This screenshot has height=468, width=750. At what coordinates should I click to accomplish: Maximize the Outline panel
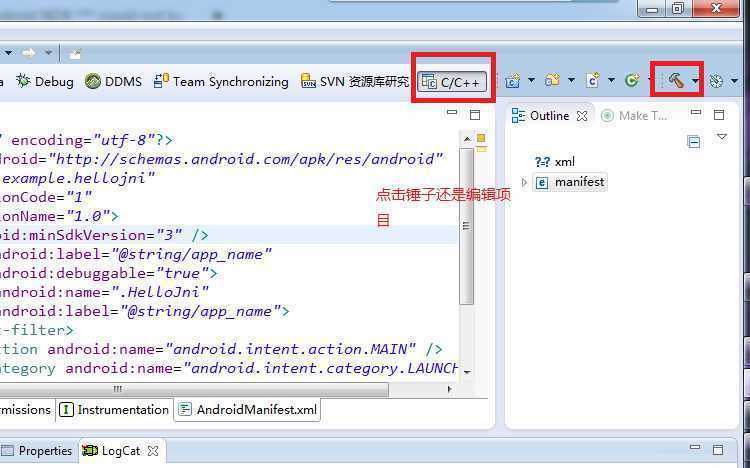tap(719, 115)
